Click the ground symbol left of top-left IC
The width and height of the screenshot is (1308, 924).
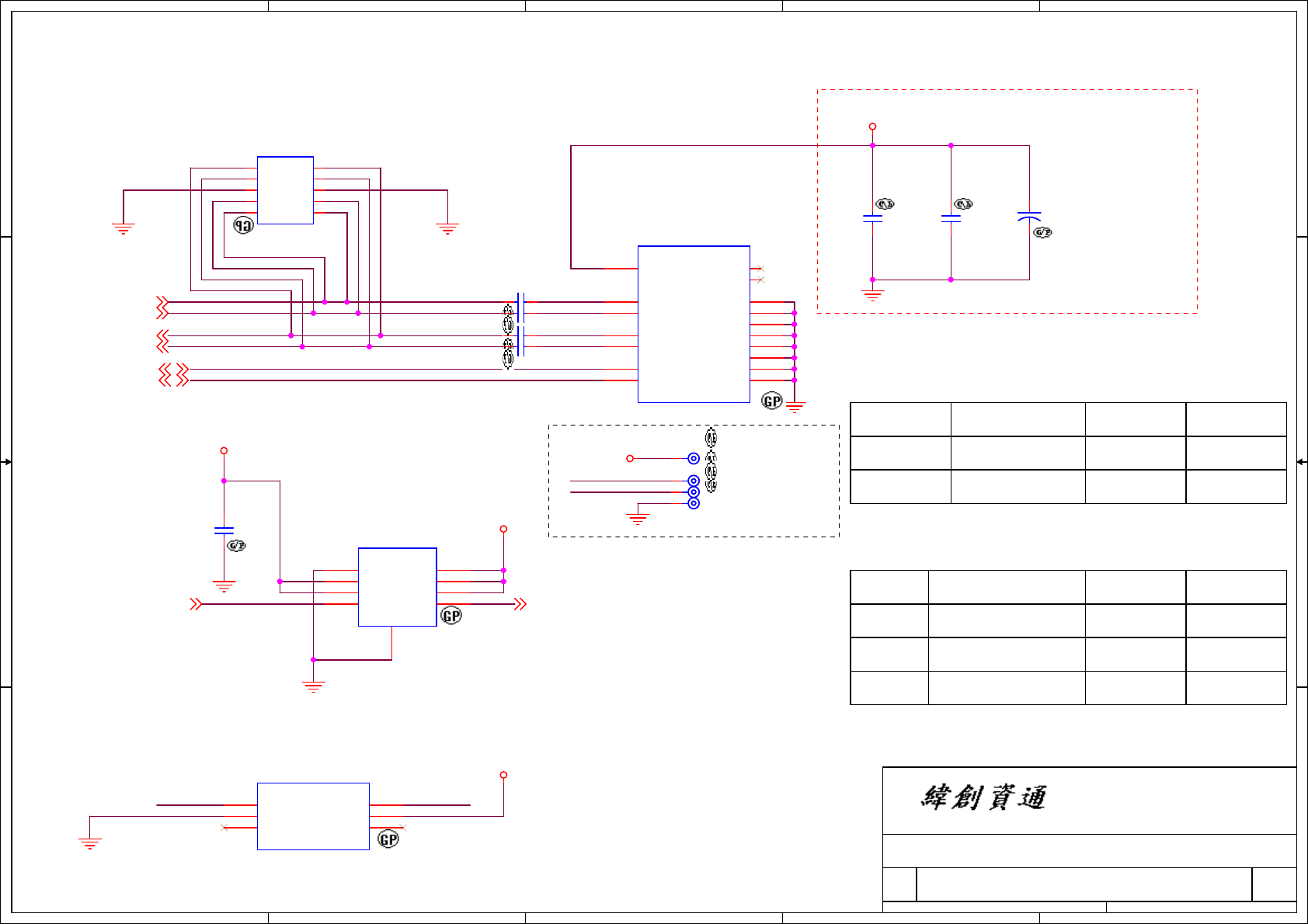coord(123,228)
